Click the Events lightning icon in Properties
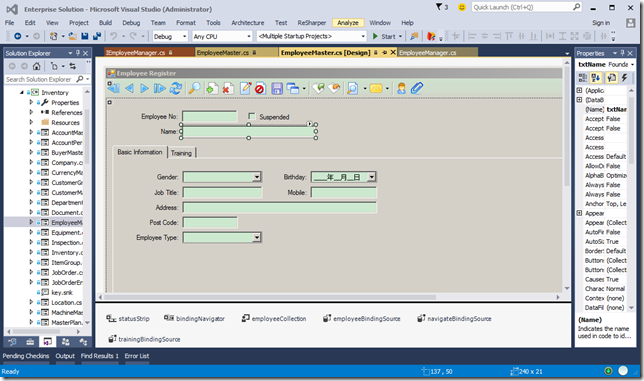The height and width of the screenshot is (381, 644). 624,78
